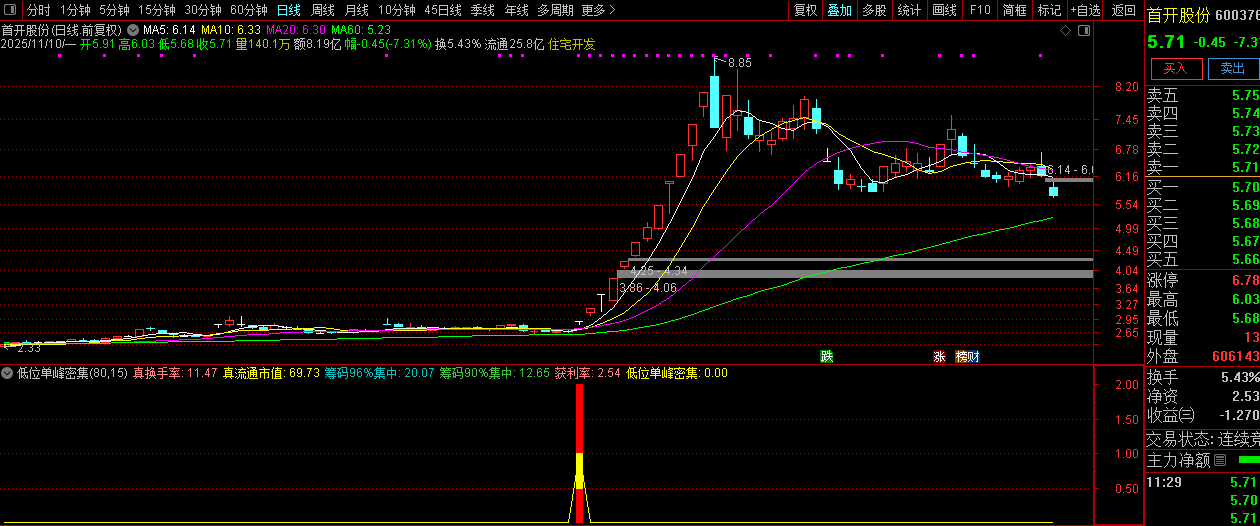Click the blue 卖出 sell button
The height and width of the screenshot is (526, 1260).
tap(1232, 68)
